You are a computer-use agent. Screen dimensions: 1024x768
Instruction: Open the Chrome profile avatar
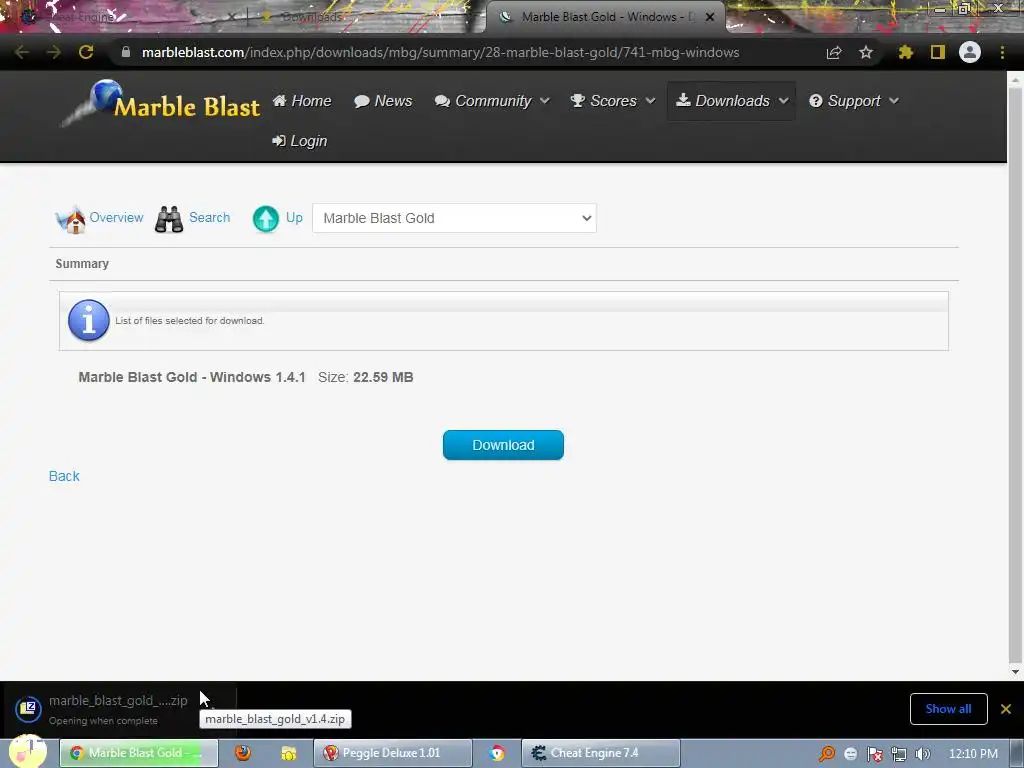point(970,52)
